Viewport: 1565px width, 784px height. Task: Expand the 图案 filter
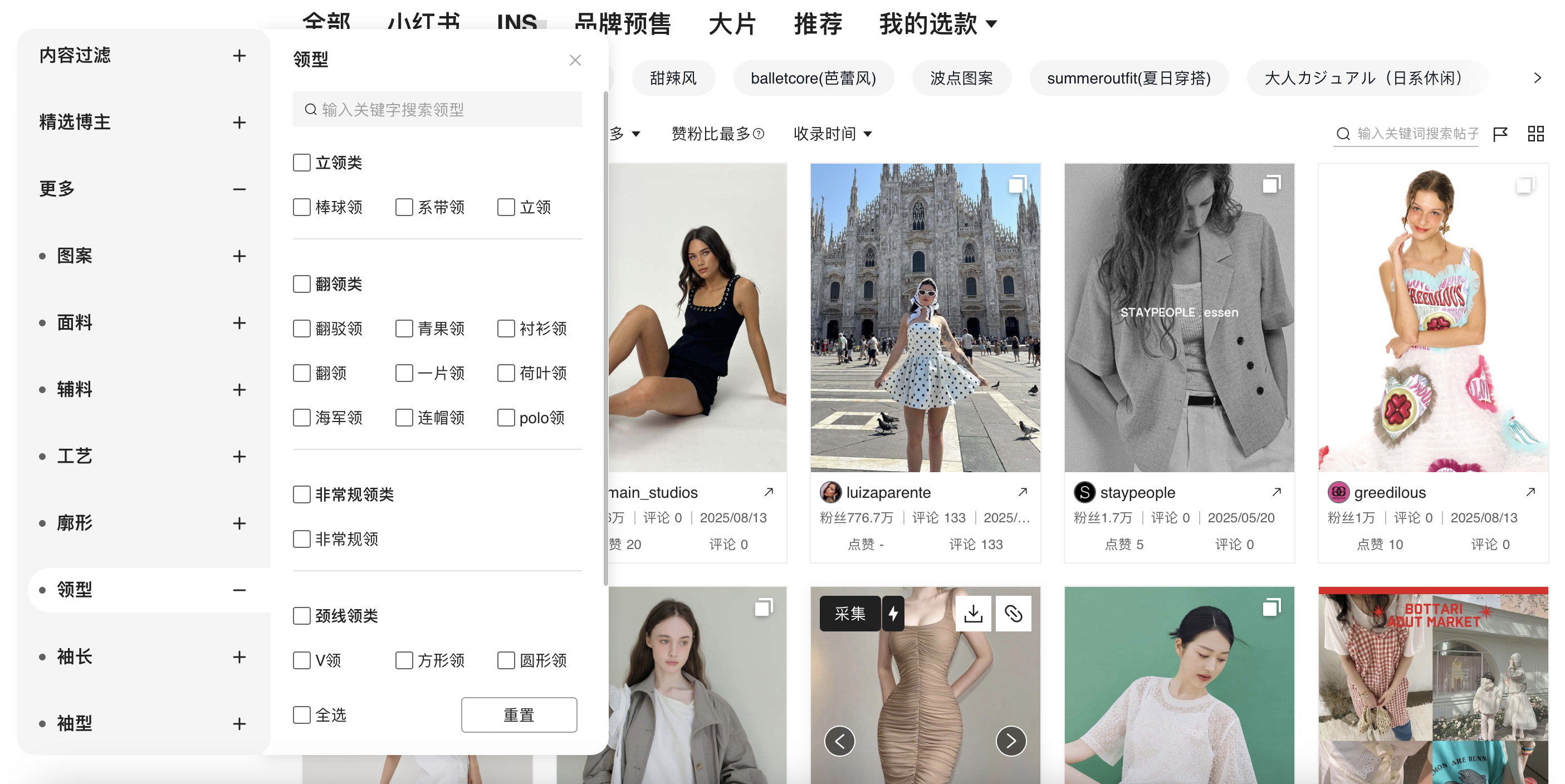click(x=239, y=256)
